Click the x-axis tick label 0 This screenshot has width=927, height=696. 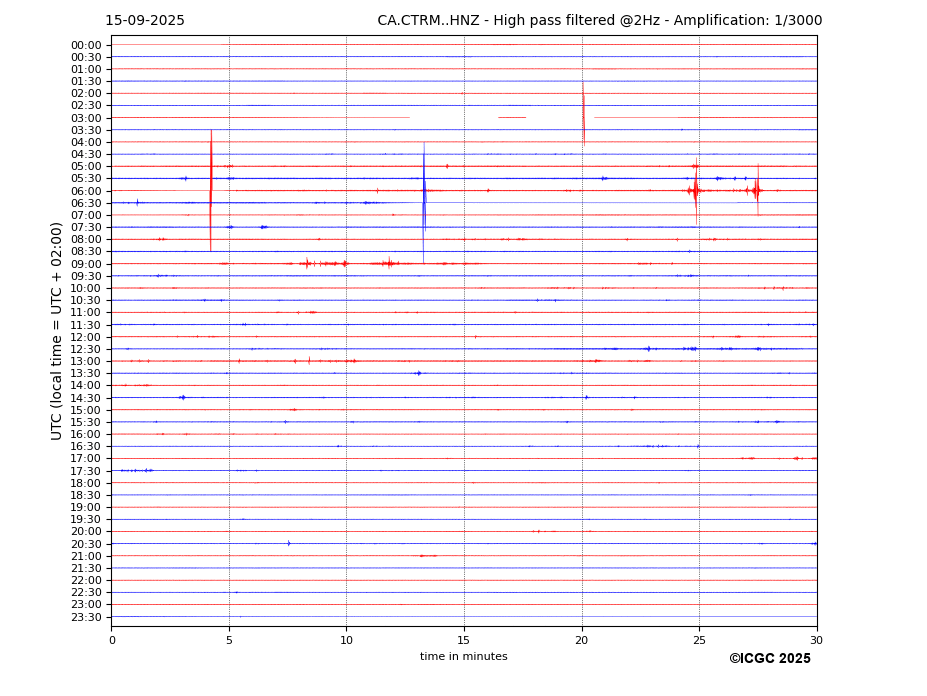(112, 640)
